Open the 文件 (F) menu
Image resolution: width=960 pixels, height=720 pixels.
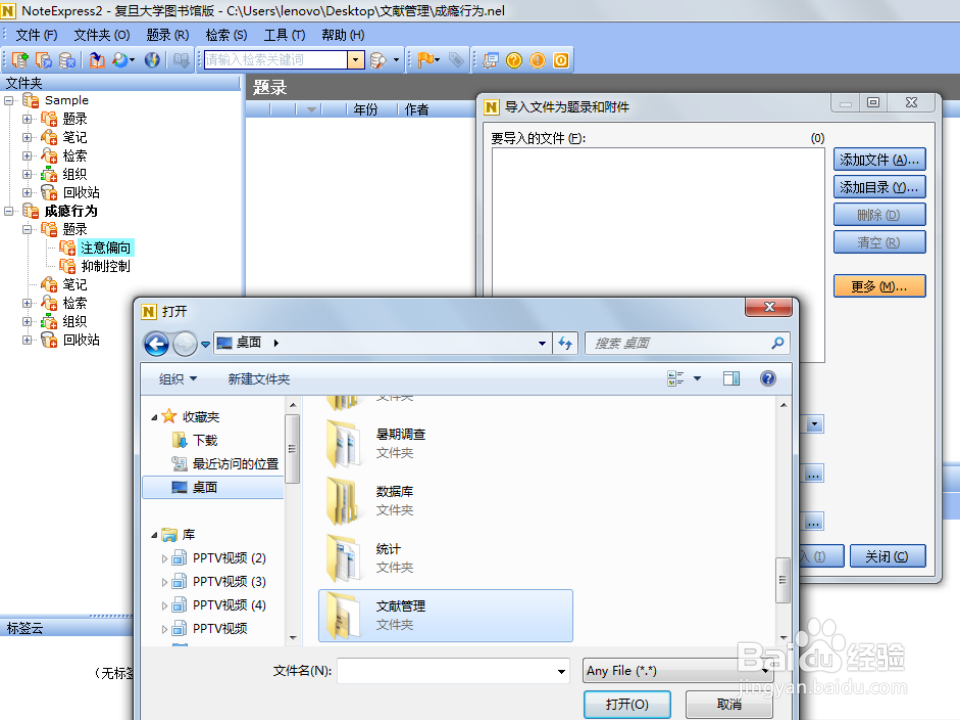pyautogui.click(x=36, y=35)
